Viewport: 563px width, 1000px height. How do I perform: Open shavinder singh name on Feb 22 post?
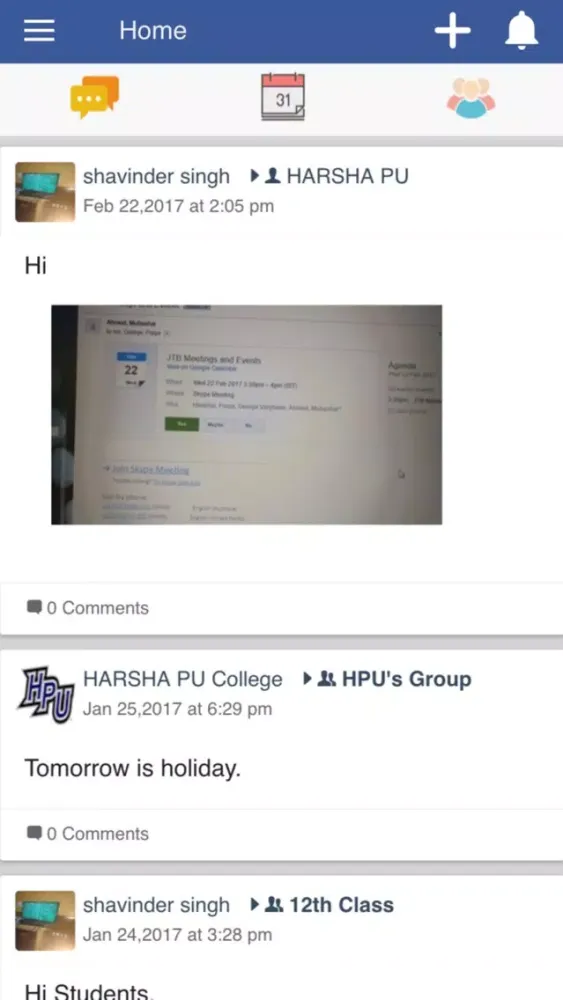(x=156, y=176)
